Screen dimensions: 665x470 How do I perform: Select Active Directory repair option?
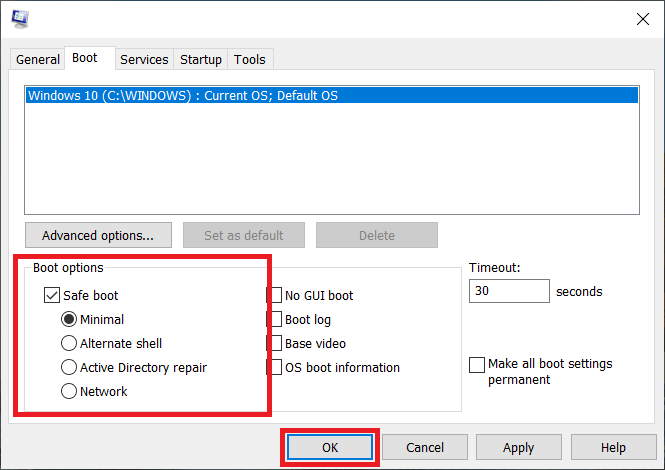69,368
